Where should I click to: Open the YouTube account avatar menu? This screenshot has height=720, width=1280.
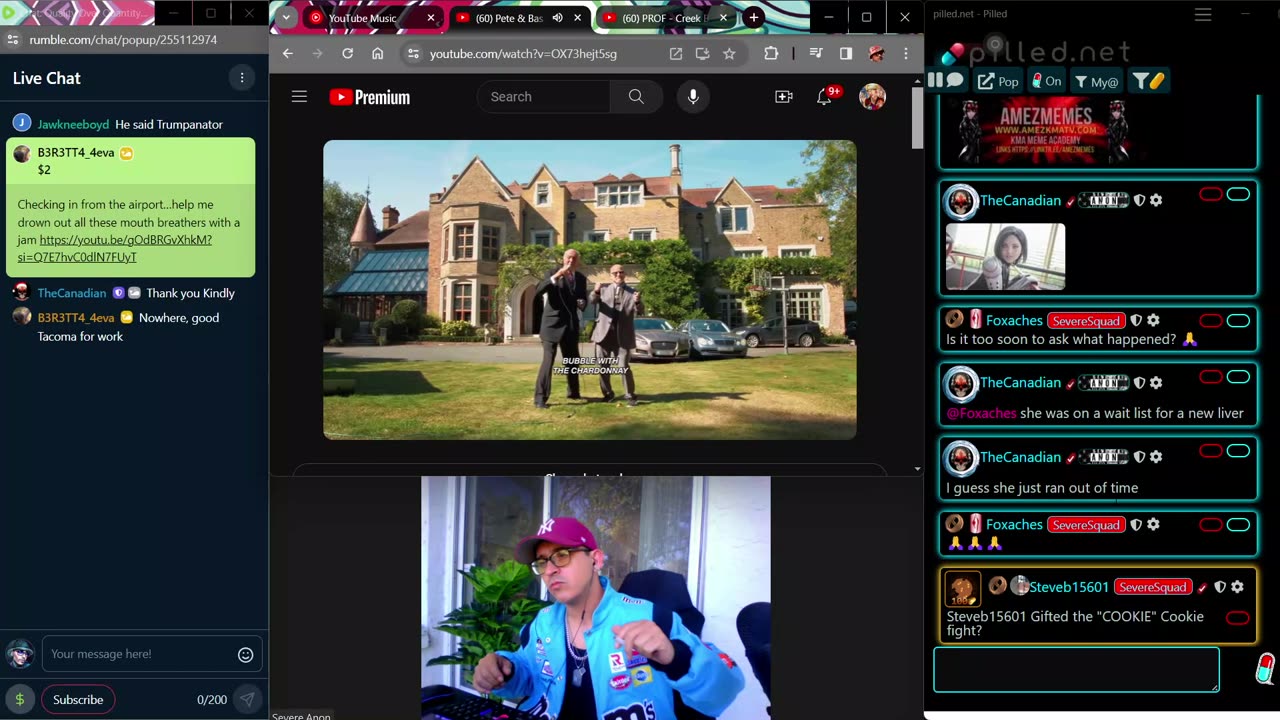[872, 97]
